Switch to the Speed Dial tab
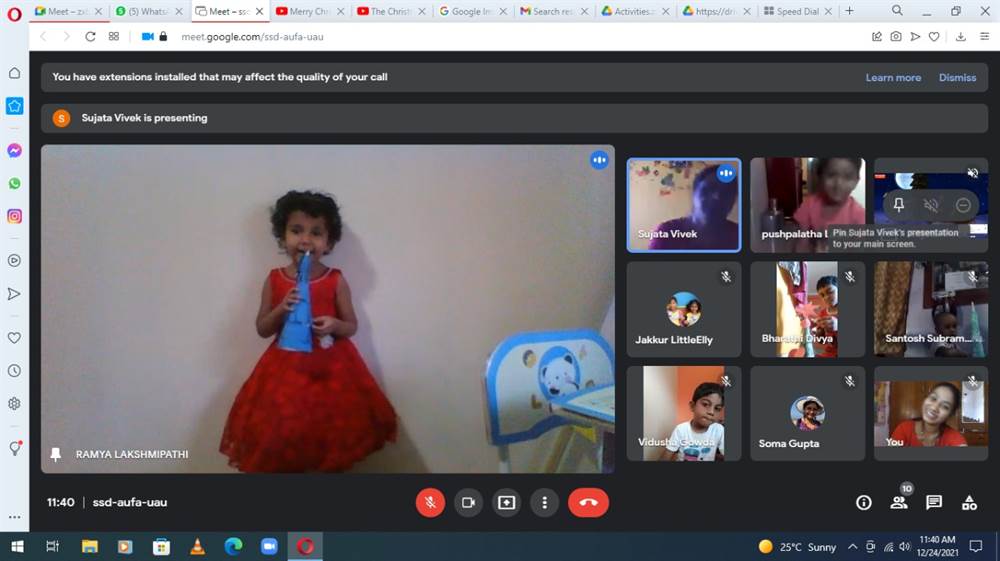Screen dimensions: 1000x561 pyautogui.click(x=797, y=11)
